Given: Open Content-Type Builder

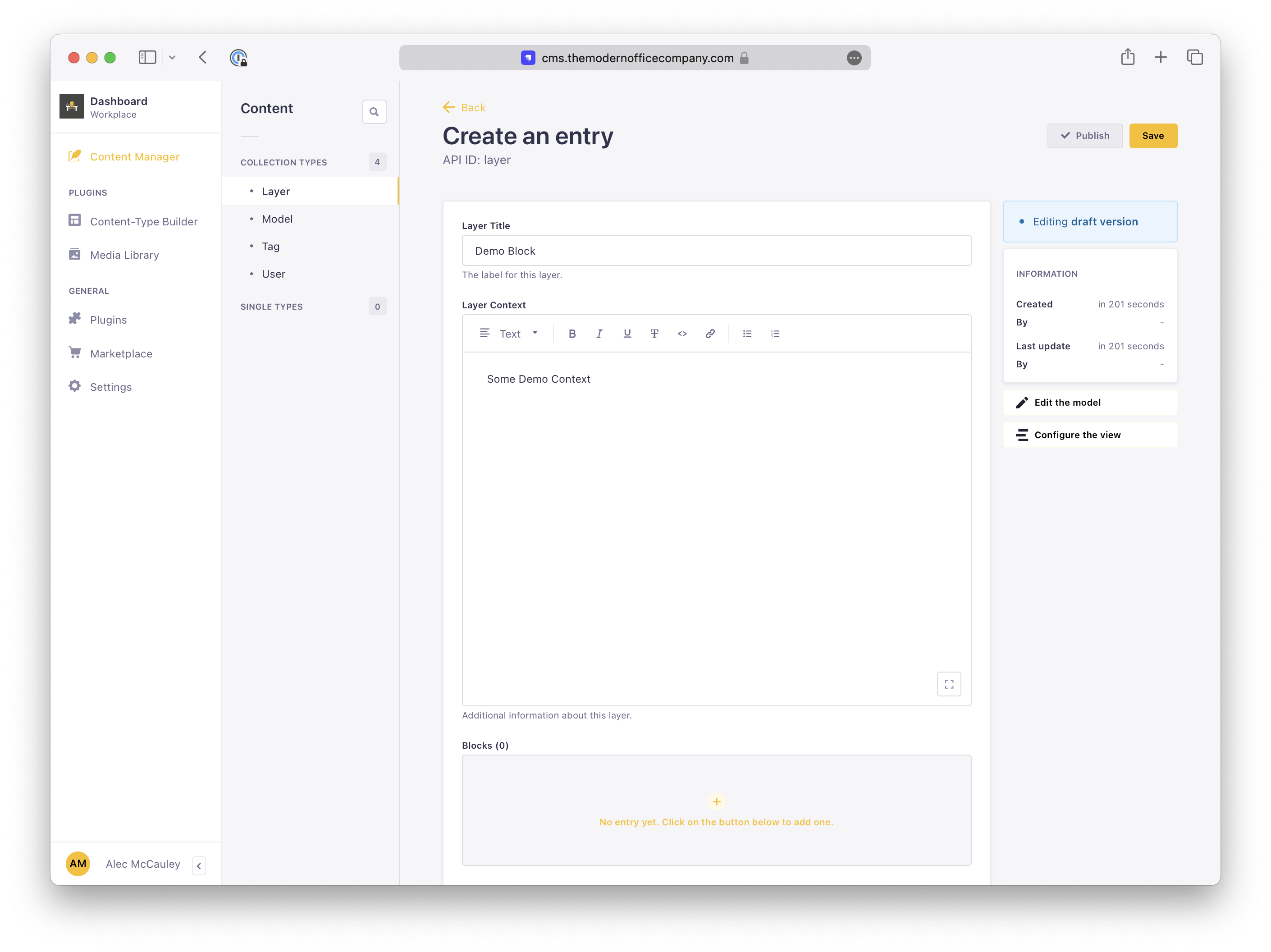Looking at the screenshot, I should tap(144, 222).
